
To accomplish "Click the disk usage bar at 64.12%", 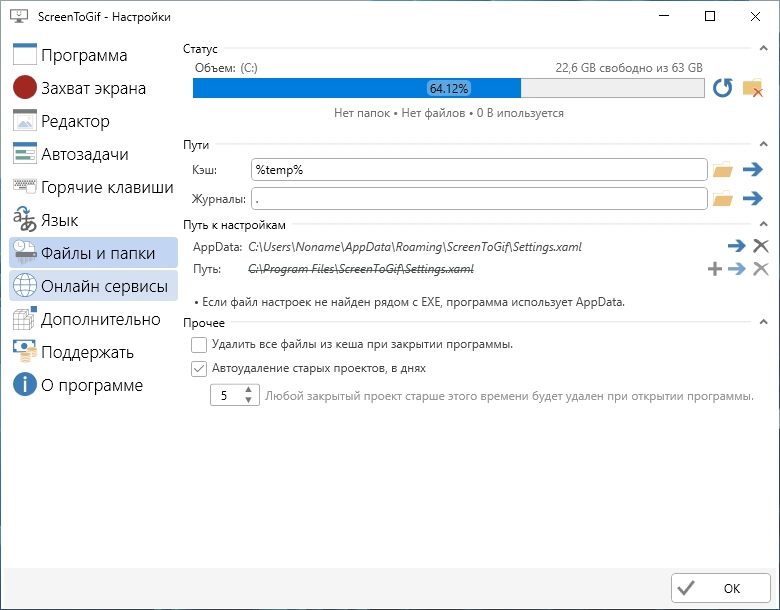I will coord(449,88).
